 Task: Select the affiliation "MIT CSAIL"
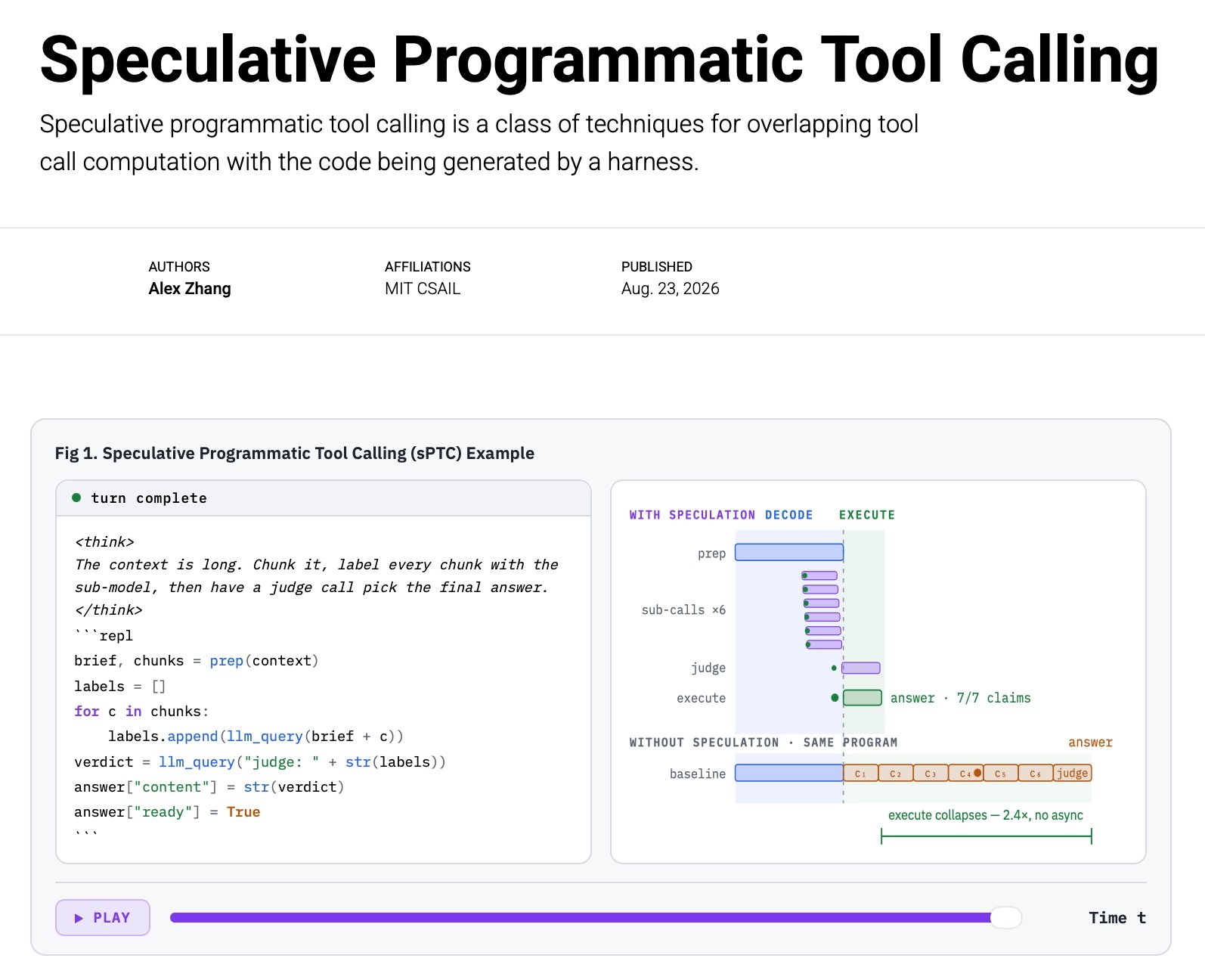(x=423, y=288)
